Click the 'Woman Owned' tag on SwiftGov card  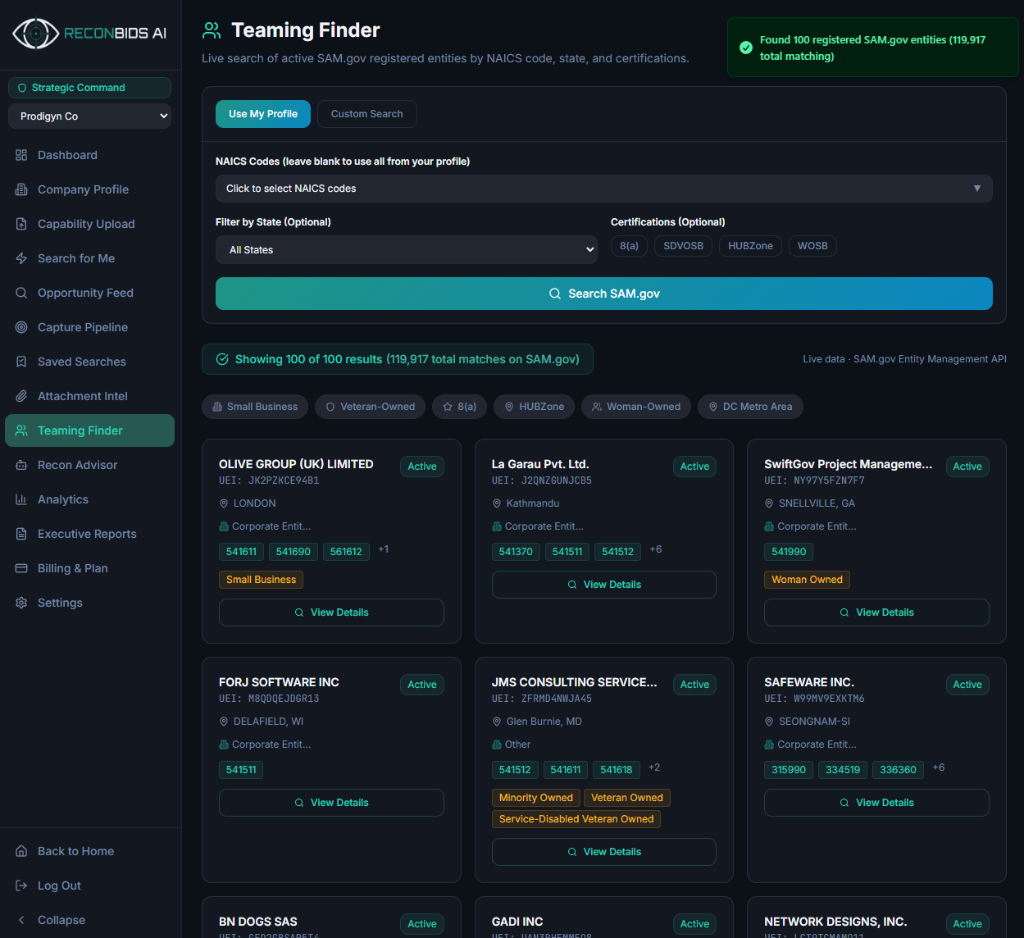807,580
